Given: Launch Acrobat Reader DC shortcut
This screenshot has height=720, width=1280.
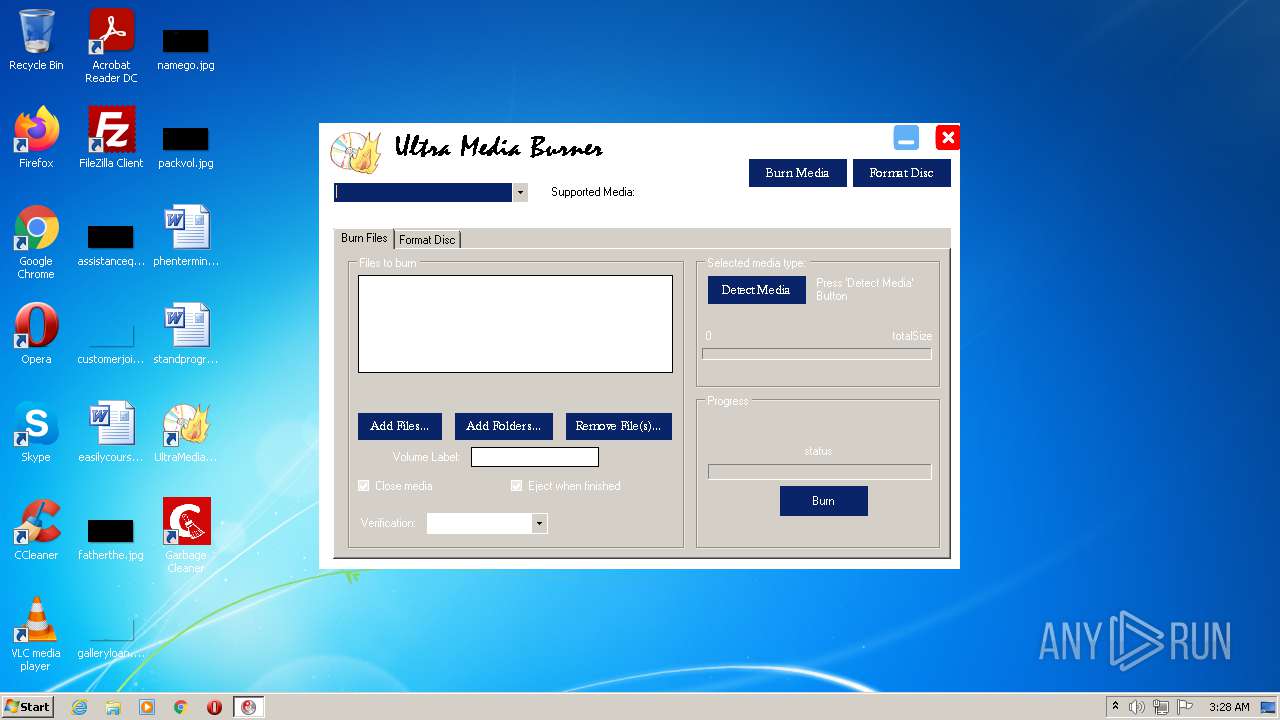Looking at the screenshot, I should pos(111,45).
